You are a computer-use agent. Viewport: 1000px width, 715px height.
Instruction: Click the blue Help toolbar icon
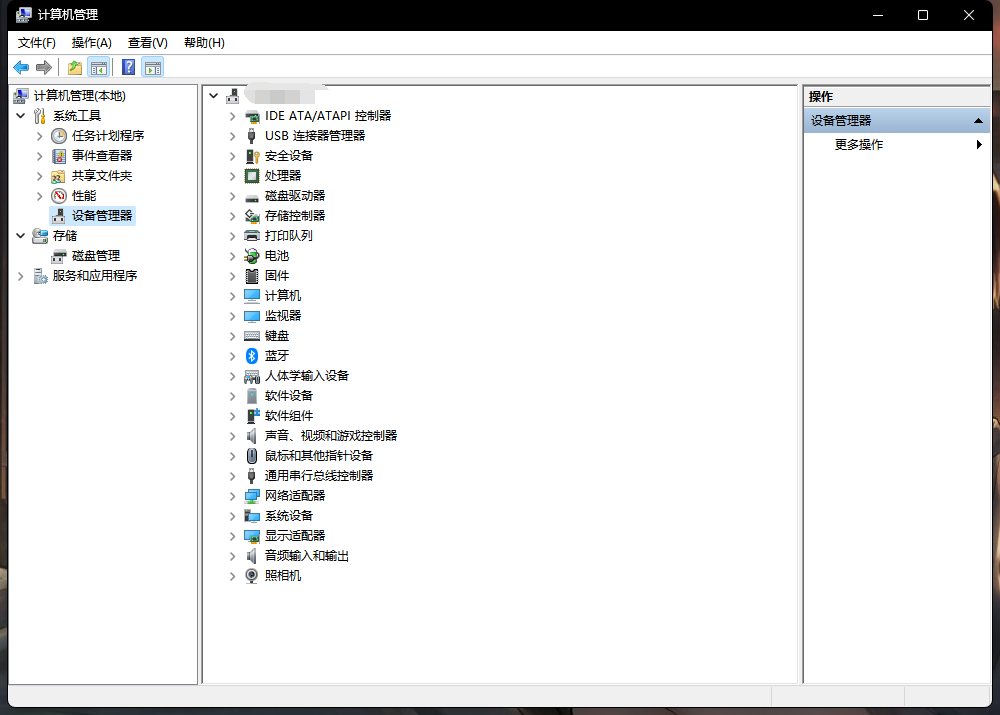128,67
